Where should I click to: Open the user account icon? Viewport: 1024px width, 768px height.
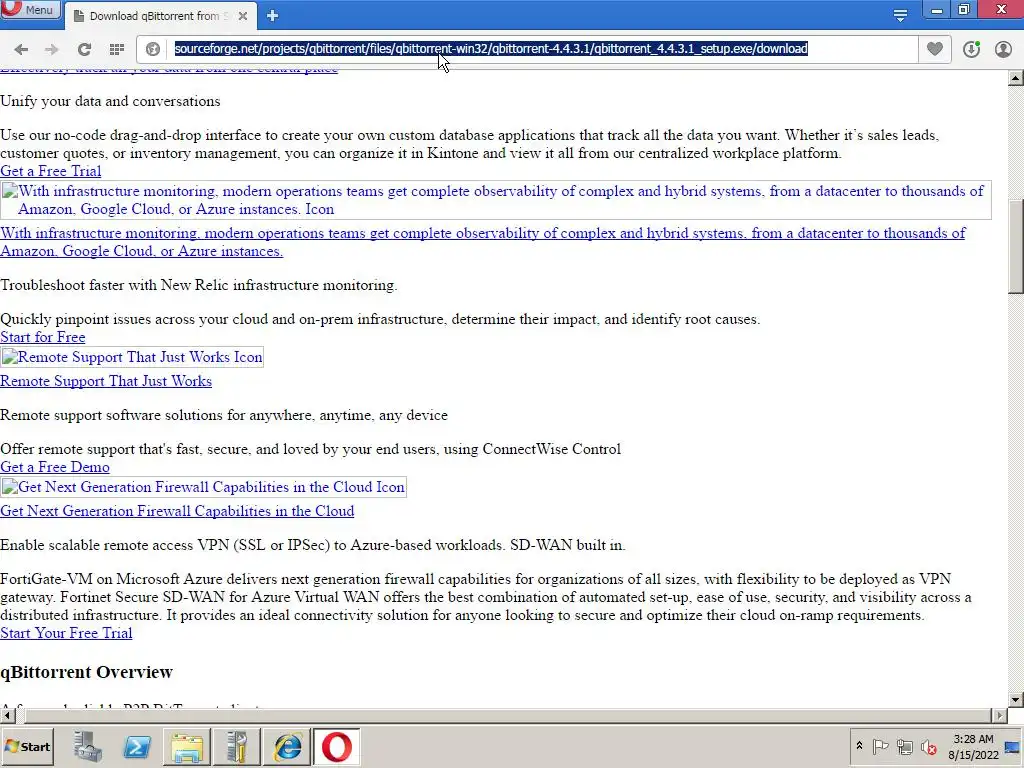tap(1003, 49)
